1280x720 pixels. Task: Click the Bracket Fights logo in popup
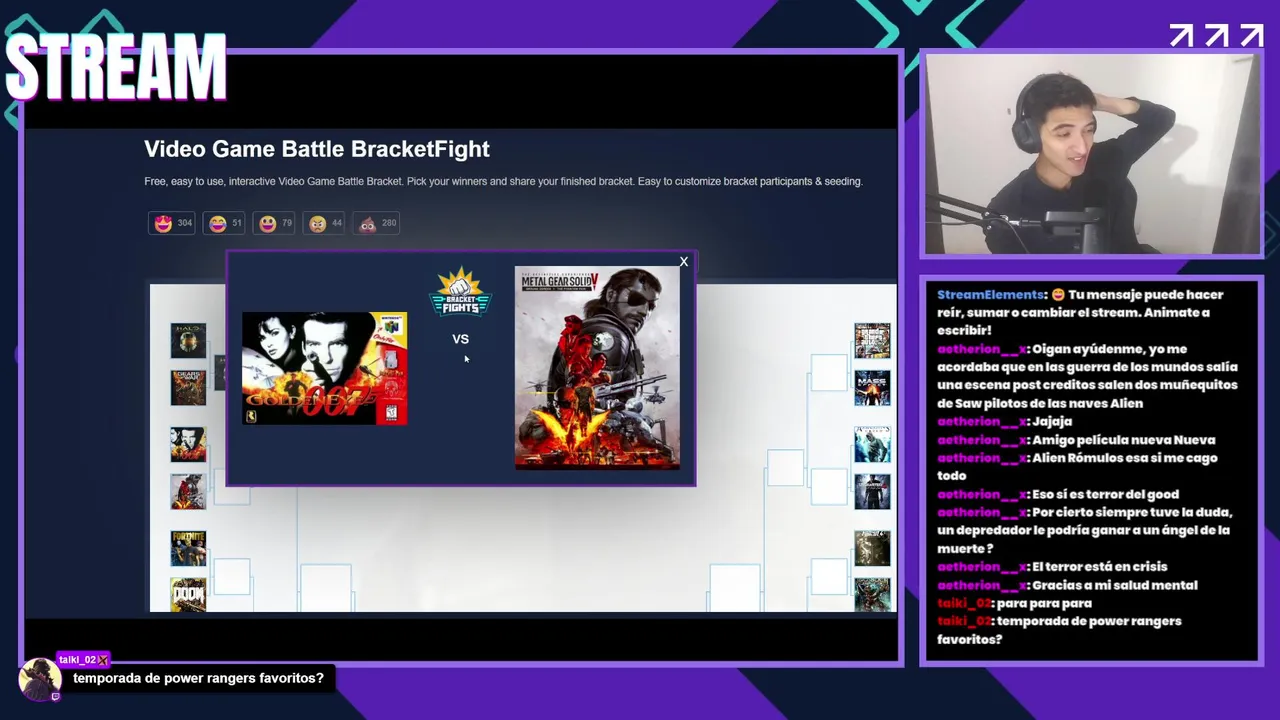pyautogui.click(x=460, y=292)
